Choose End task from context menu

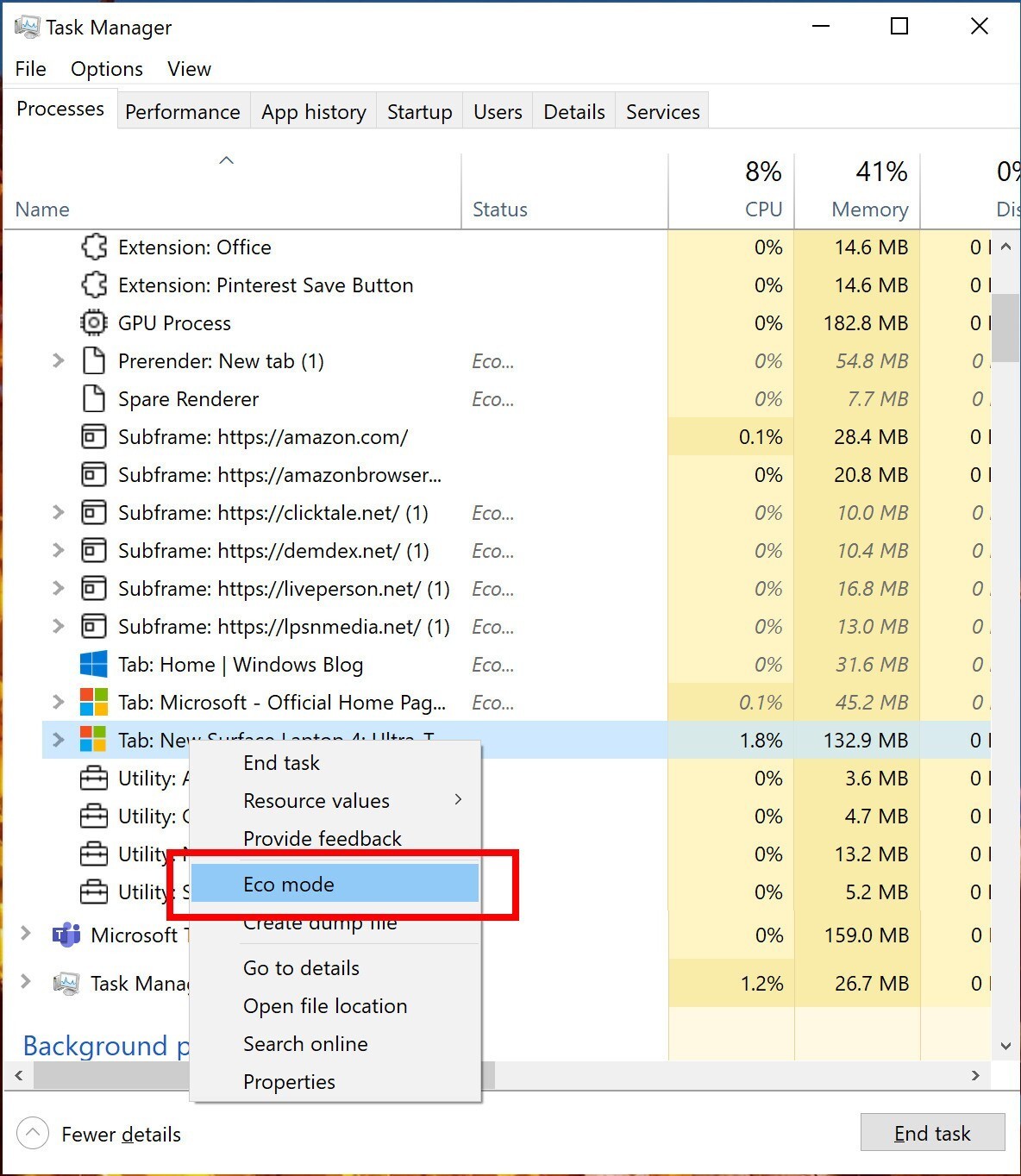click(335, 763)
